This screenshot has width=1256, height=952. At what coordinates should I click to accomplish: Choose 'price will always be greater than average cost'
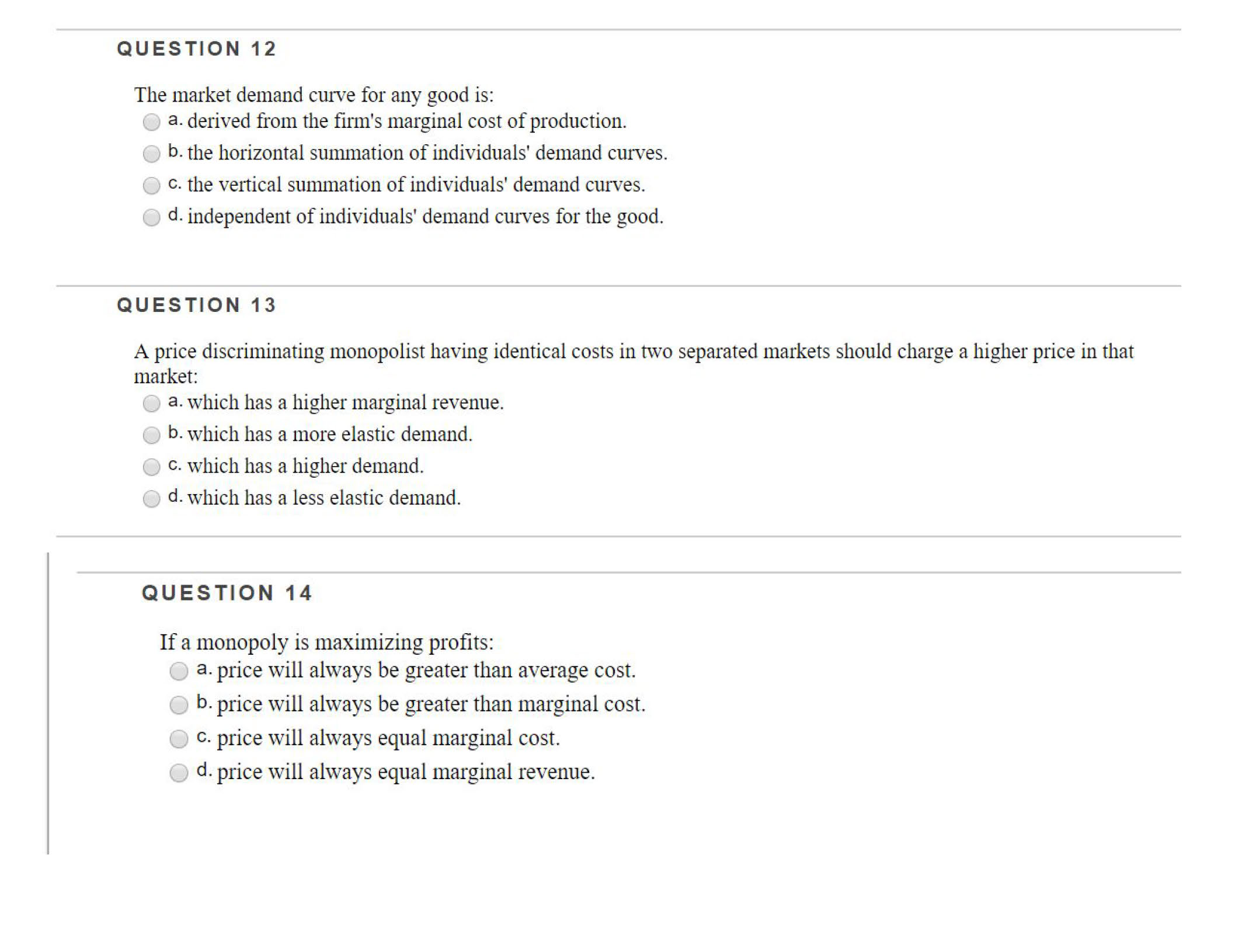(179, 671)
